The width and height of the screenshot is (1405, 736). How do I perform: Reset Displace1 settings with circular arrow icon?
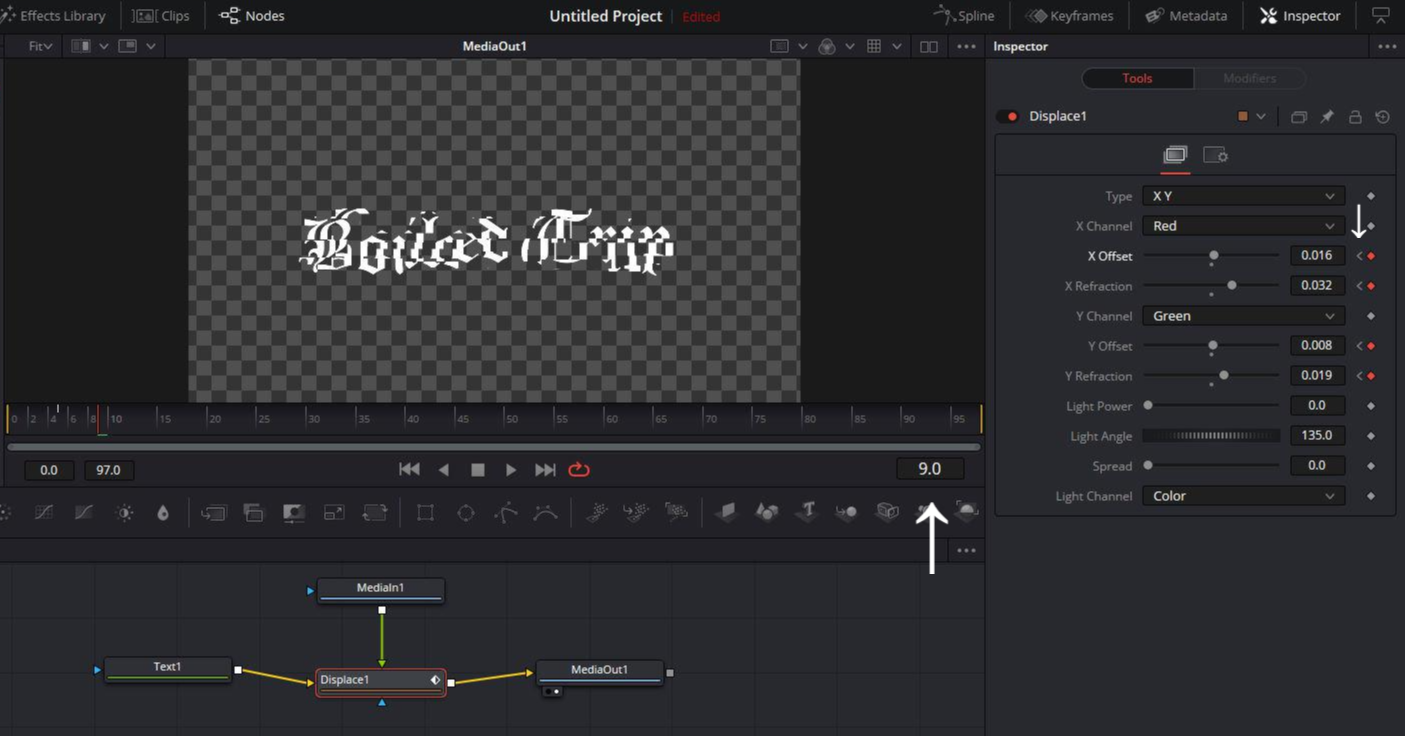coord(1382,117)
